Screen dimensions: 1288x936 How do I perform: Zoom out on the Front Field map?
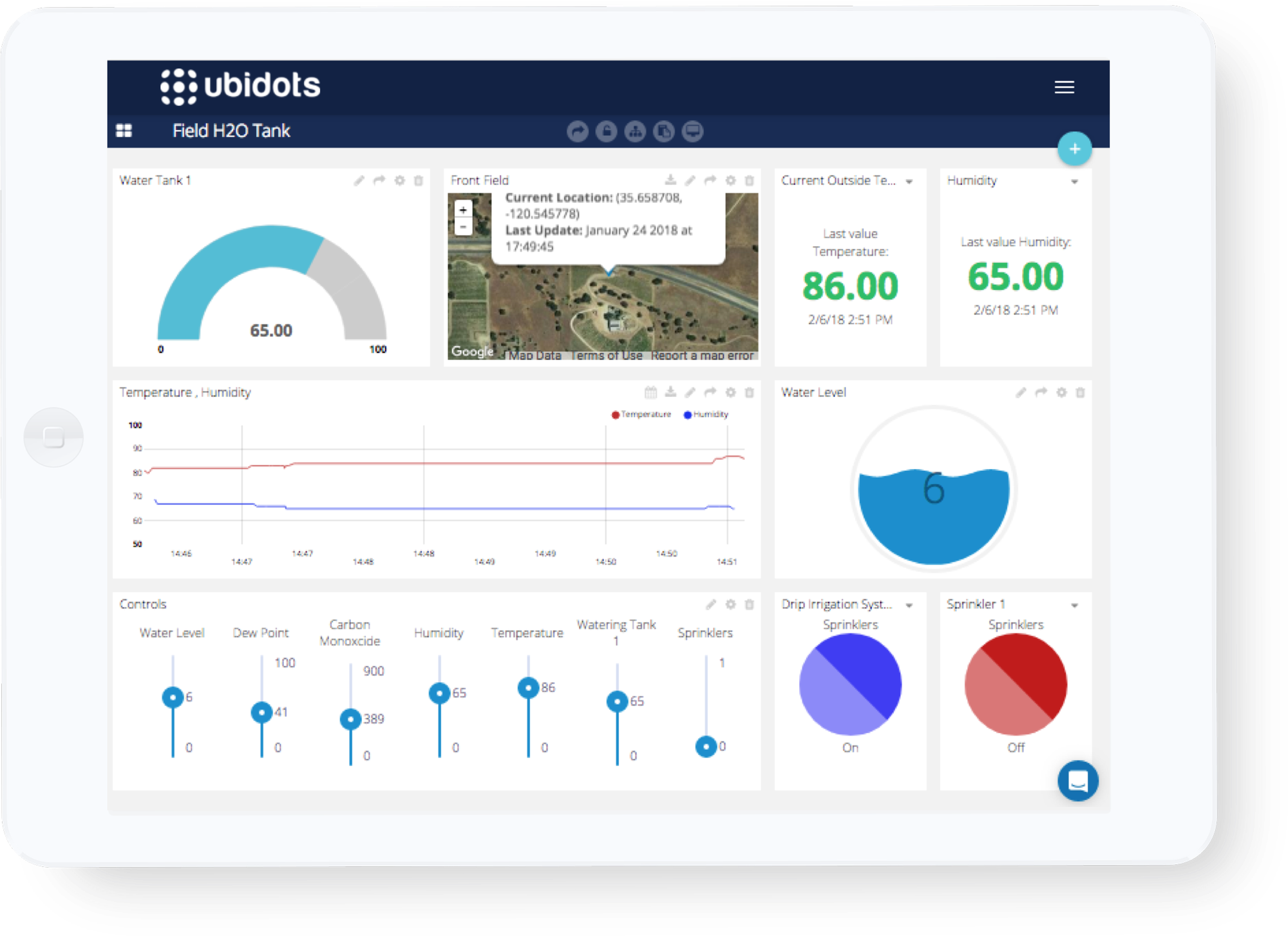point(463,227)
